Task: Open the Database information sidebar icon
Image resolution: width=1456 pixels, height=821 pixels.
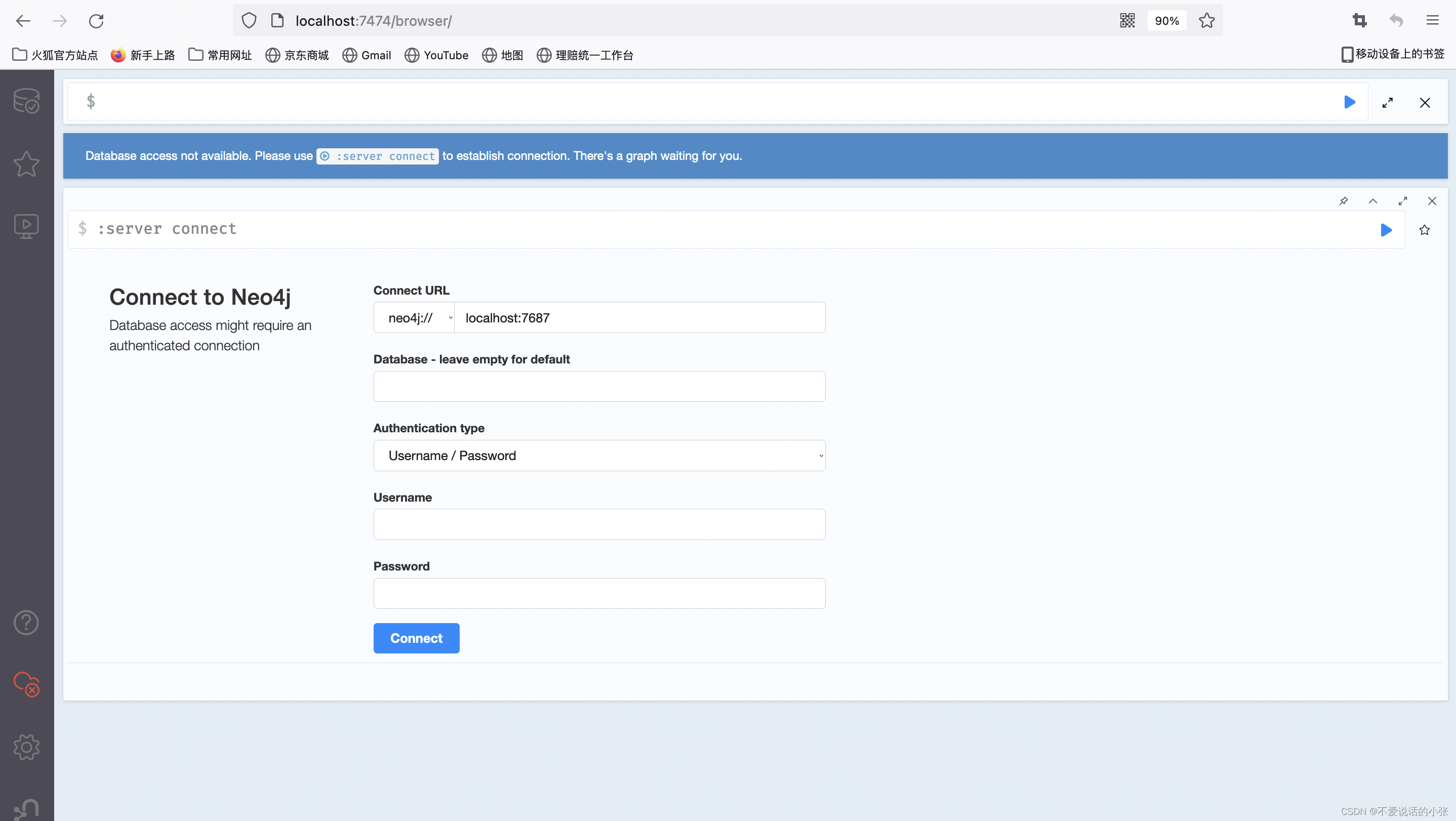Action: 26,101
